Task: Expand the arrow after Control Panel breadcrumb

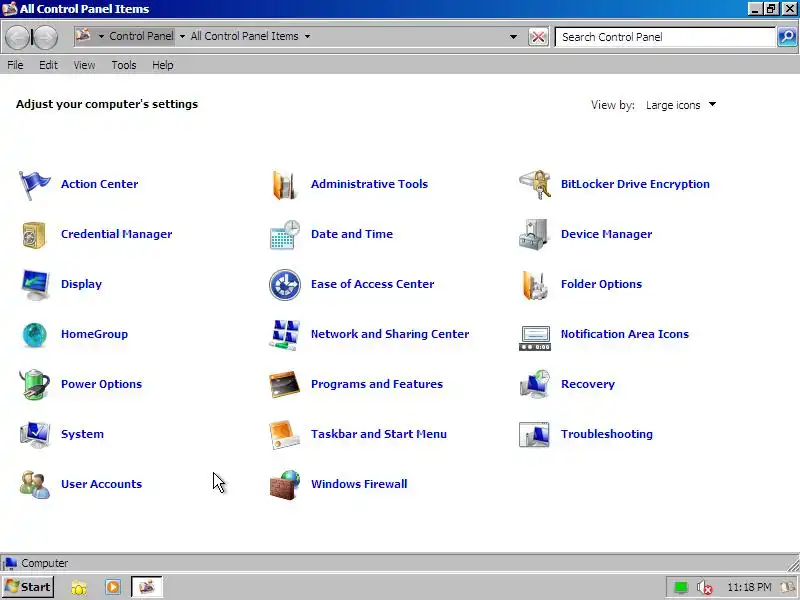Action: pos(182,37)
